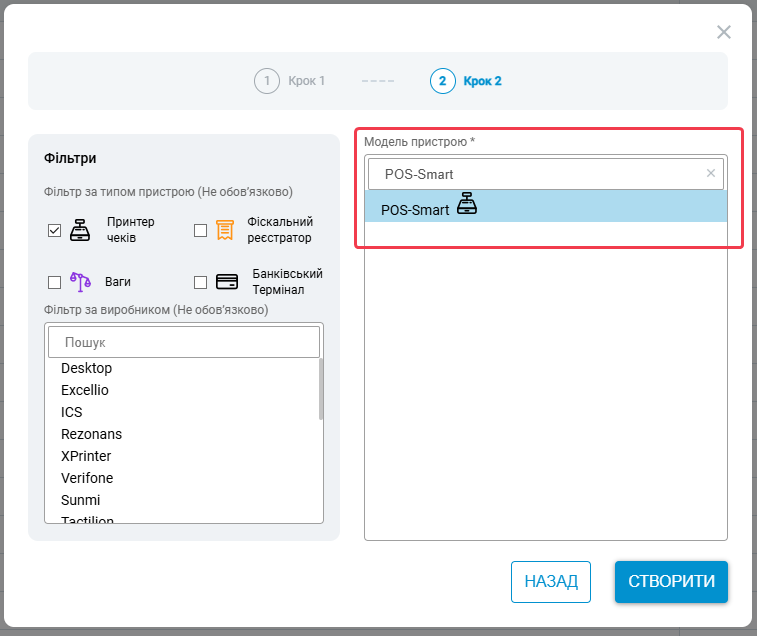Click the printer icon beside POS-Smart result

click(x=467, y=203)
